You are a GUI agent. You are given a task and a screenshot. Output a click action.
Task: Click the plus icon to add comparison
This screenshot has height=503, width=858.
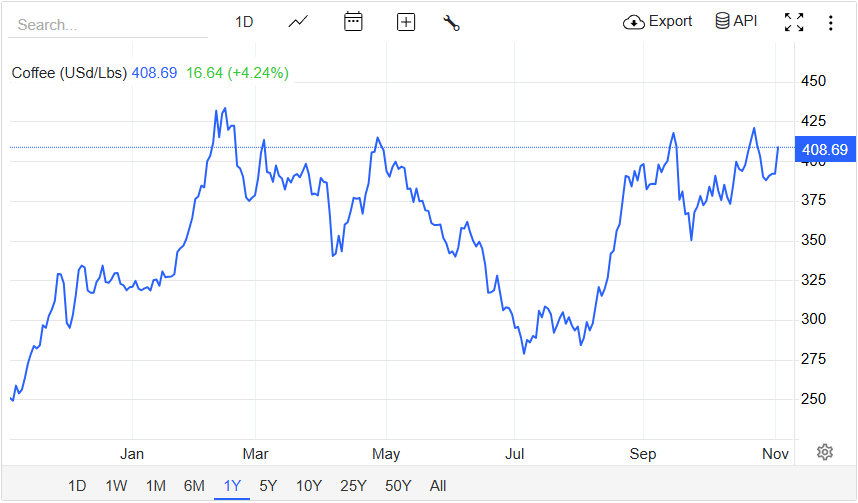point(406,22)
